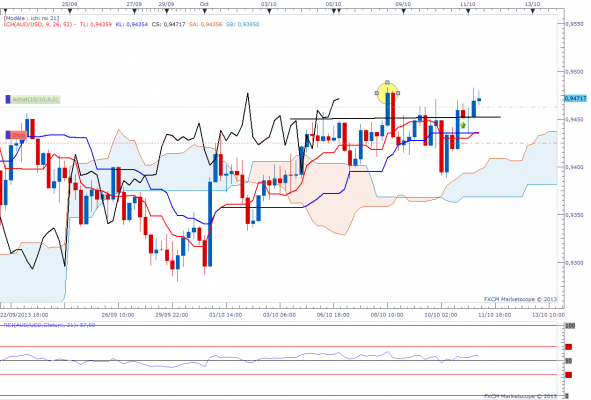Image resolution: width=591 pixels, height=400 pixels.
Task: Click the RSI 30 oversold level tag
Action: pos(568,375)
